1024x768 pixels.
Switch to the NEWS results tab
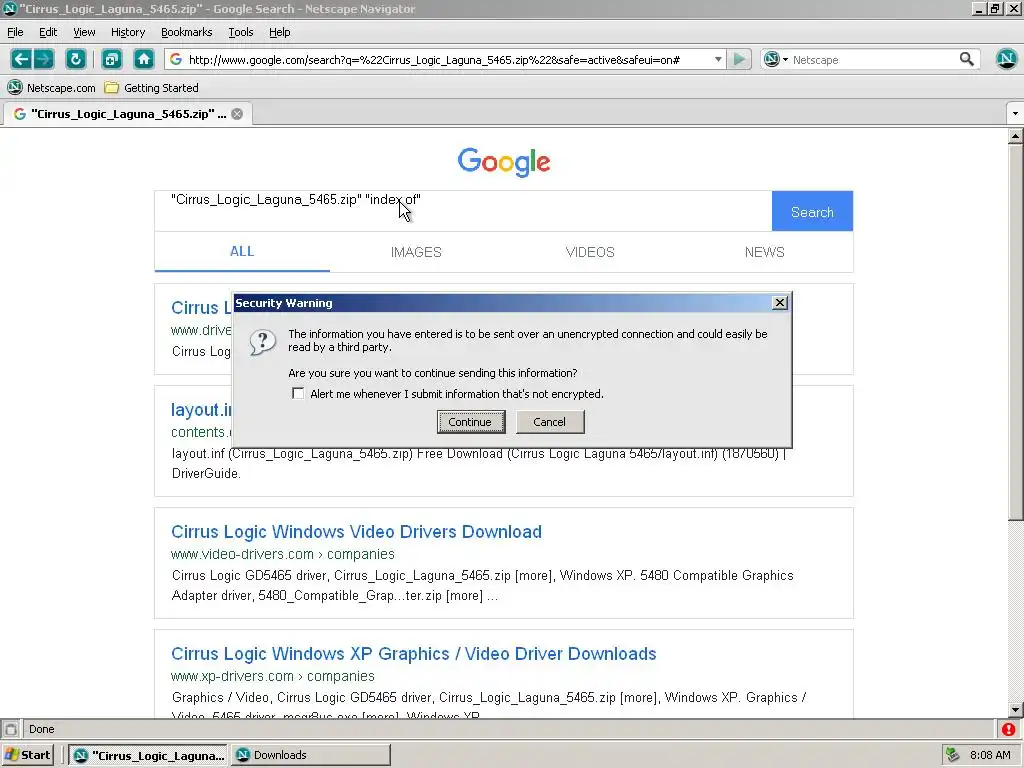pyautogui.click(x=764, y=252)
